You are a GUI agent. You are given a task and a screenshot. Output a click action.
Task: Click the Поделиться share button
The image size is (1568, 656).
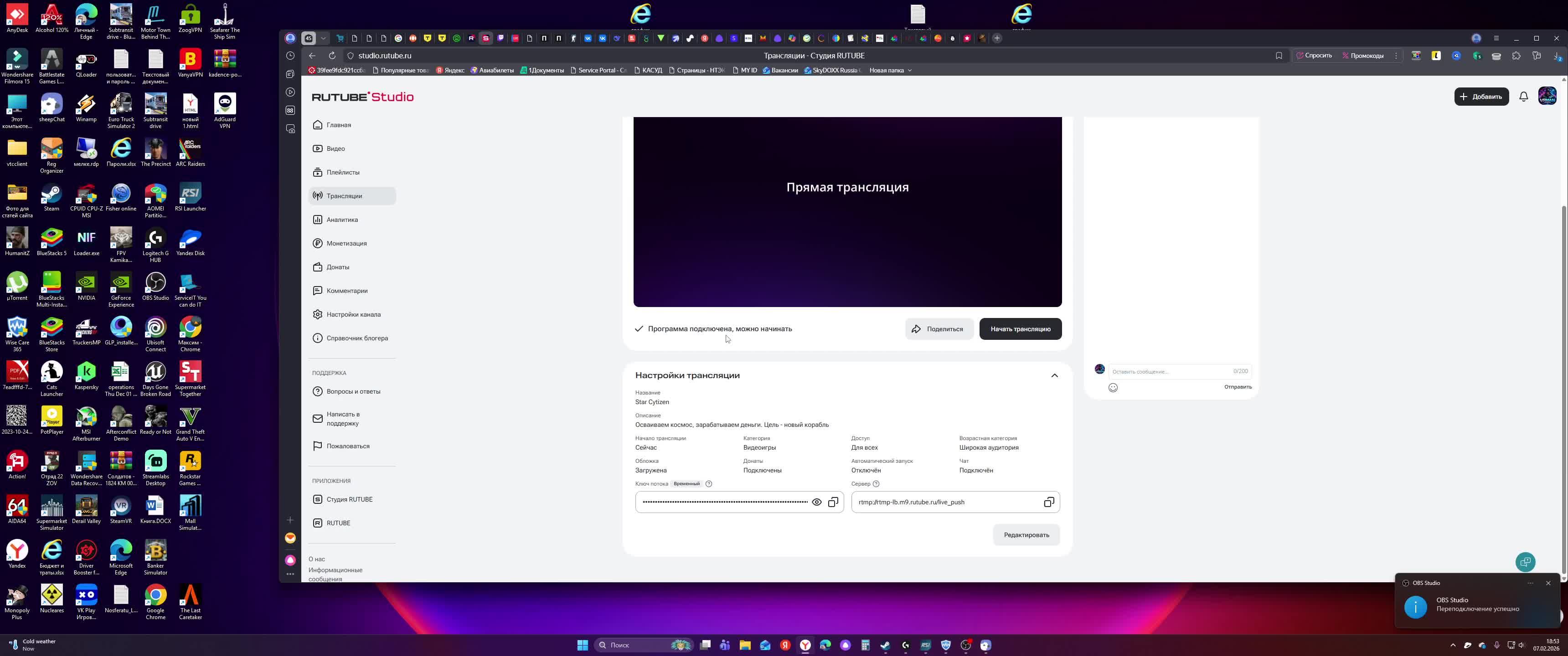click(x=938, y=329)
